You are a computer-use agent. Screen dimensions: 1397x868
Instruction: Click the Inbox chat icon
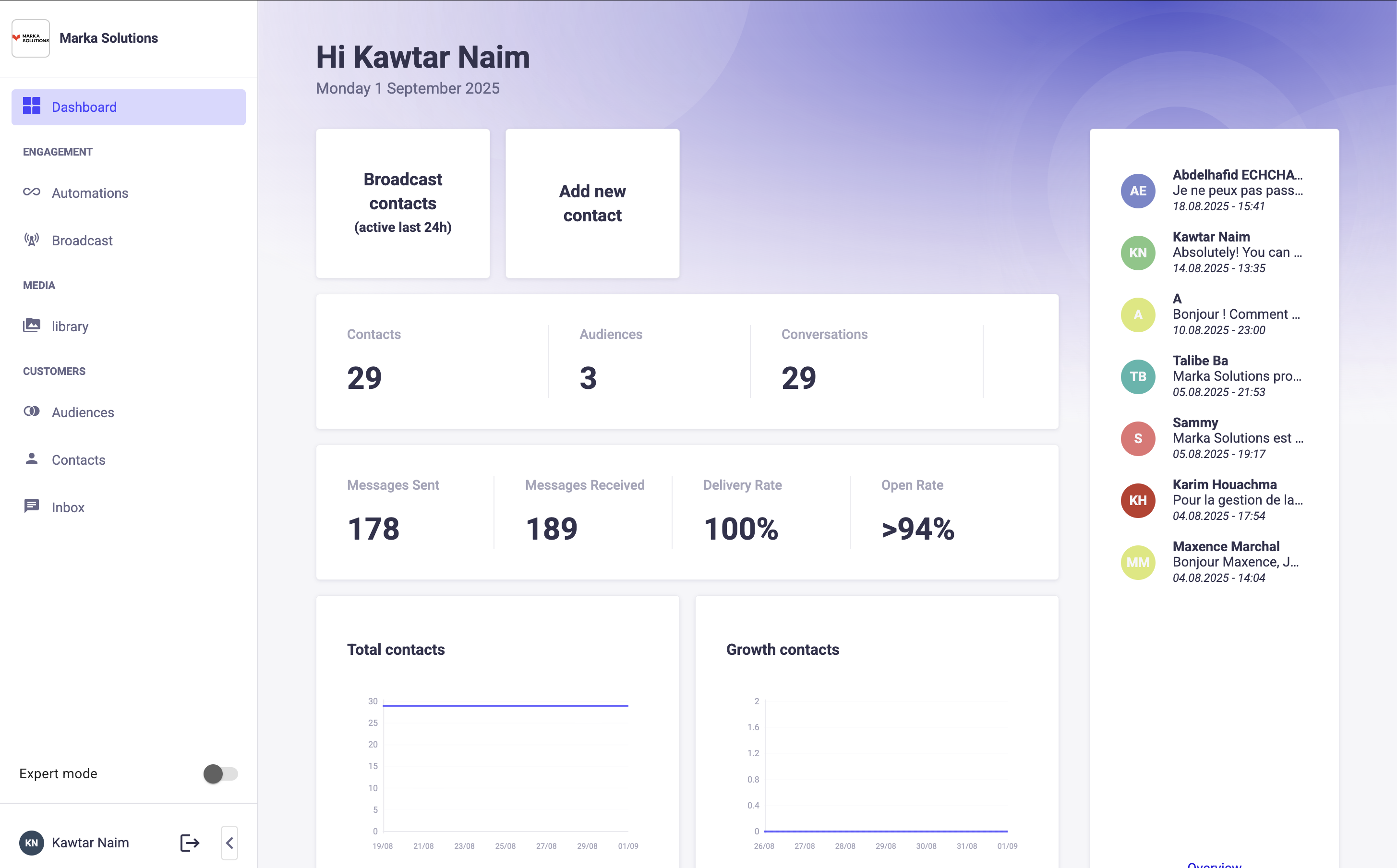coord(32,506)
